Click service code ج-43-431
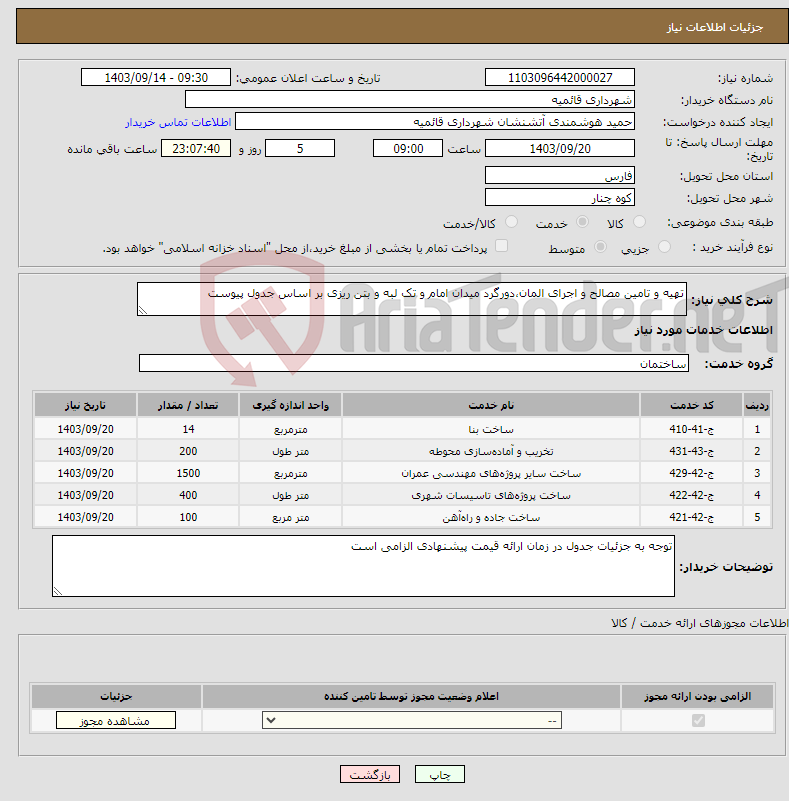Image resolution: width=789 pixels, height=801 pixels. point(691,451)
